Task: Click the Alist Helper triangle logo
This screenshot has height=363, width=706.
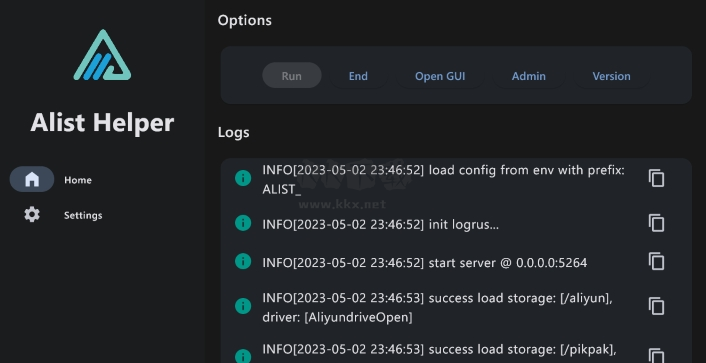Action: (102, 55)
